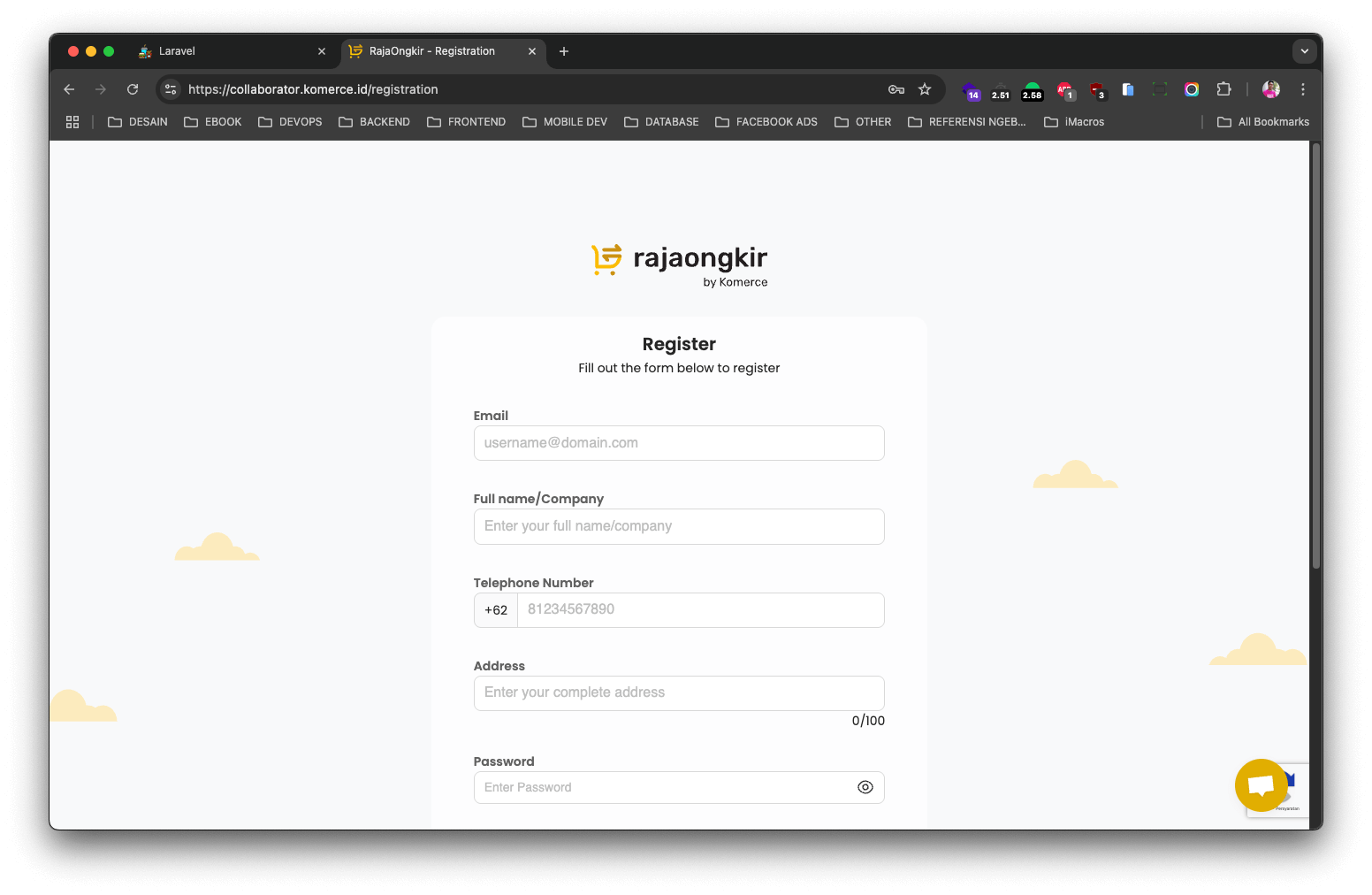
Task: Expand the tab search dropdown arrow
Action: [x=1305, y=51]
